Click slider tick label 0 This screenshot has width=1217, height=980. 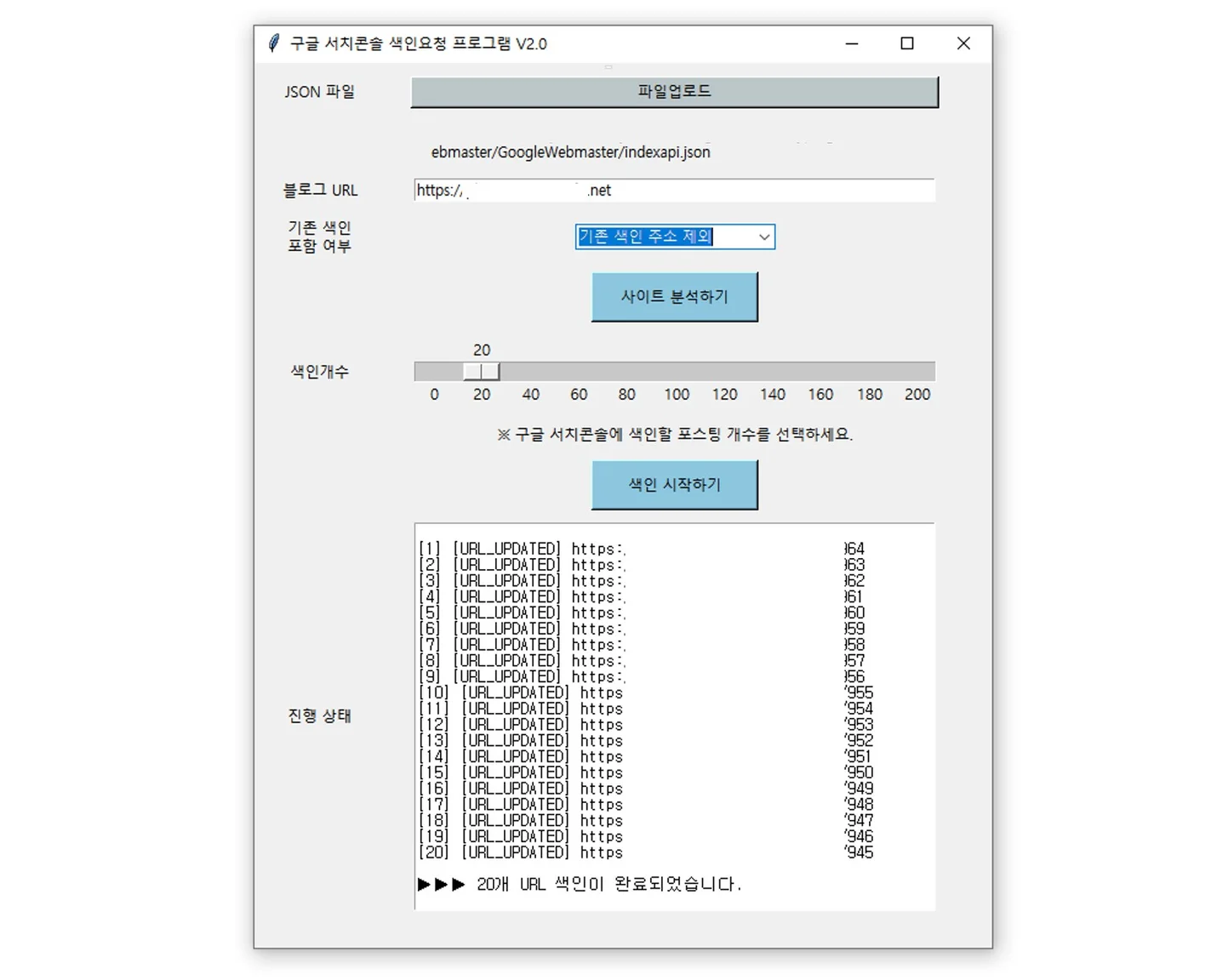click(434, 395)
